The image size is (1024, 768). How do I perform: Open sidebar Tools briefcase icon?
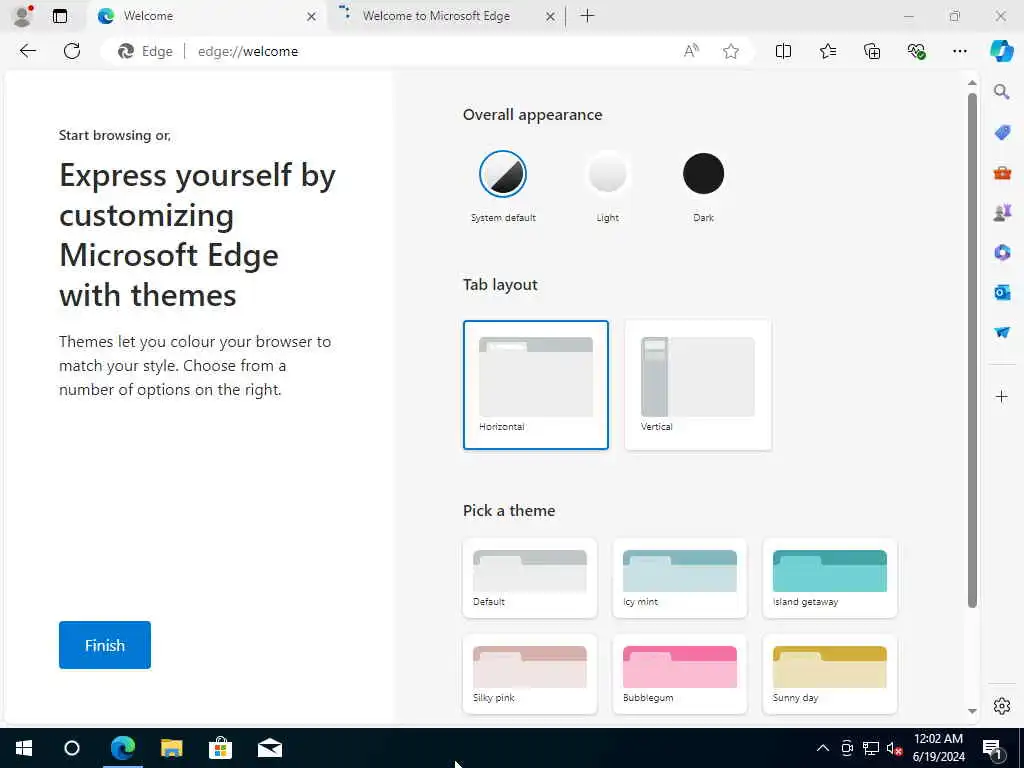[1002, 172]
